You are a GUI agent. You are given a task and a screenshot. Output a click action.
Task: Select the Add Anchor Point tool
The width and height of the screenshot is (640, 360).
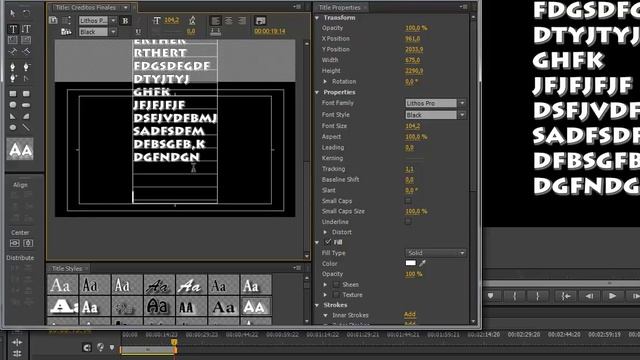pyautogui.click(x=13, y=78)
